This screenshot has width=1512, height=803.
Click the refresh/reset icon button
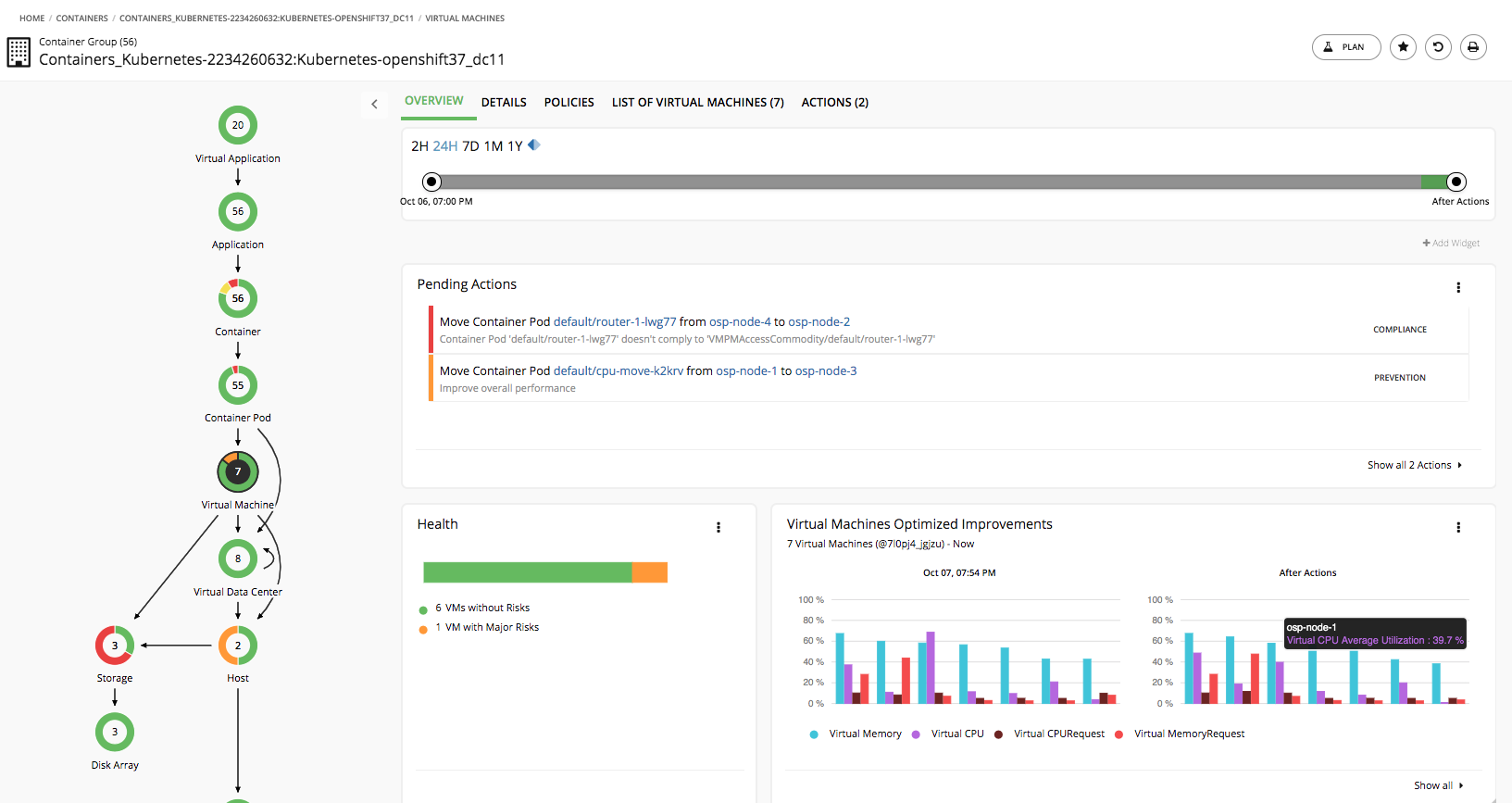[x=1438, y=46]
